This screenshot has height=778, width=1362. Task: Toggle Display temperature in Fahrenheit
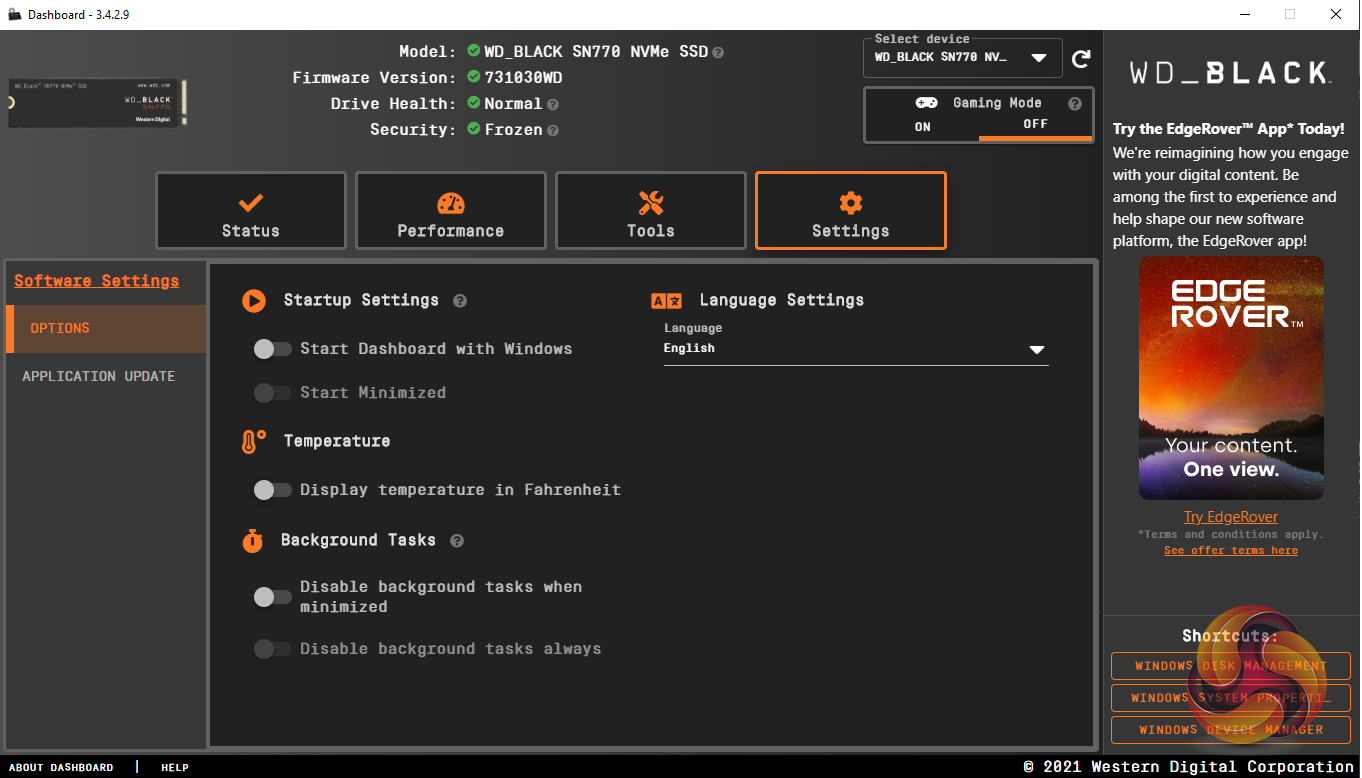272,490
